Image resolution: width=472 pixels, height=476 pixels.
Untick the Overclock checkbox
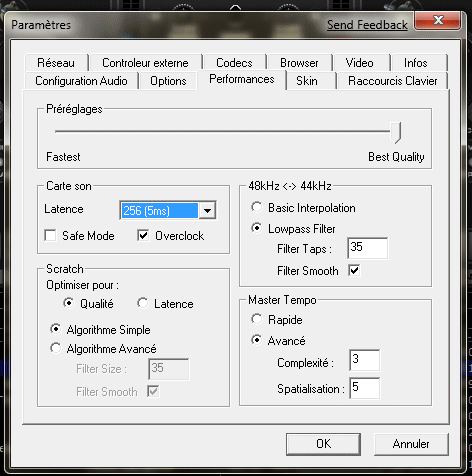[143, 235]
